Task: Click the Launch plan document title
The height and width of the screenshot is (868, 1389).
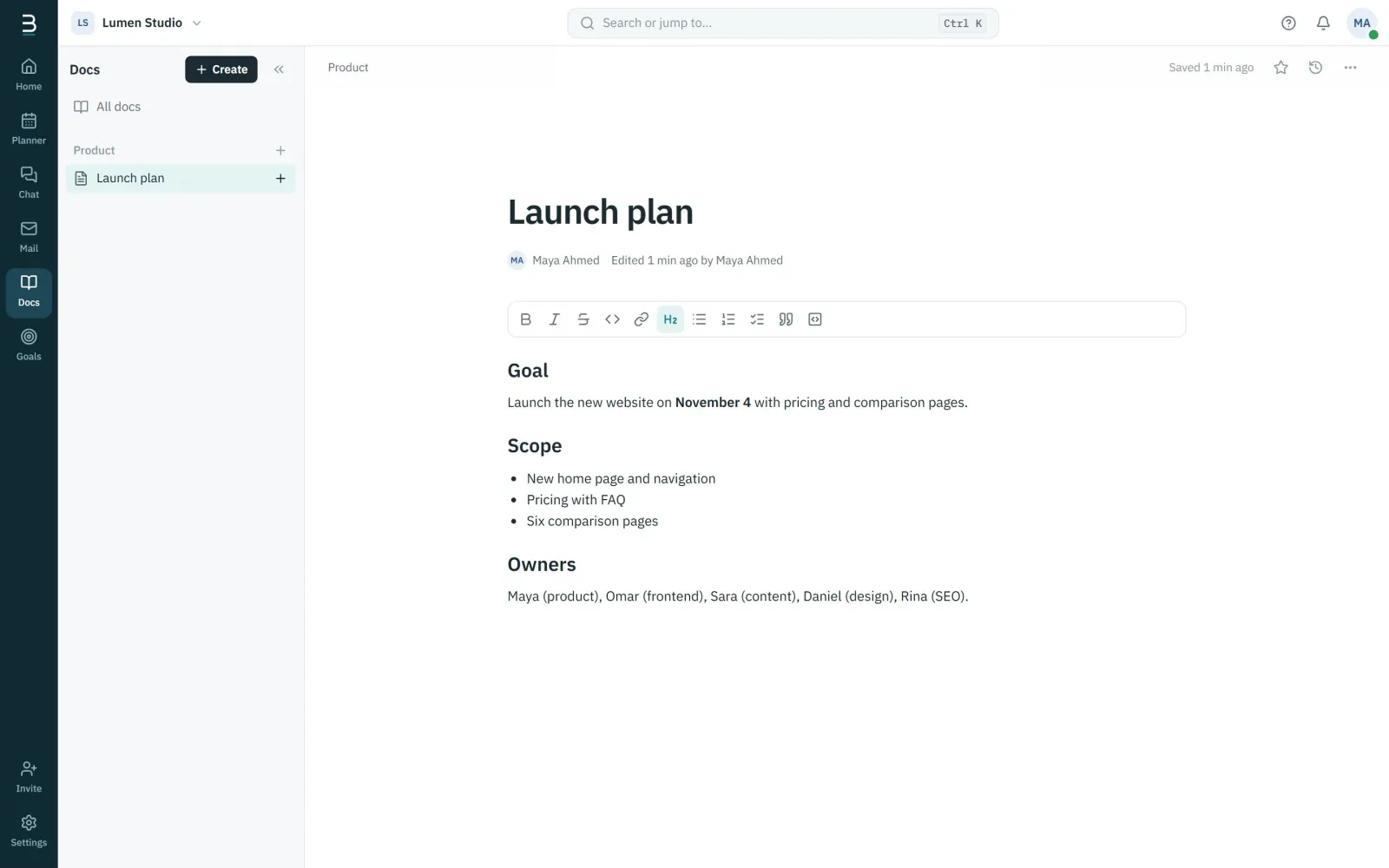Action: (601, 213)
